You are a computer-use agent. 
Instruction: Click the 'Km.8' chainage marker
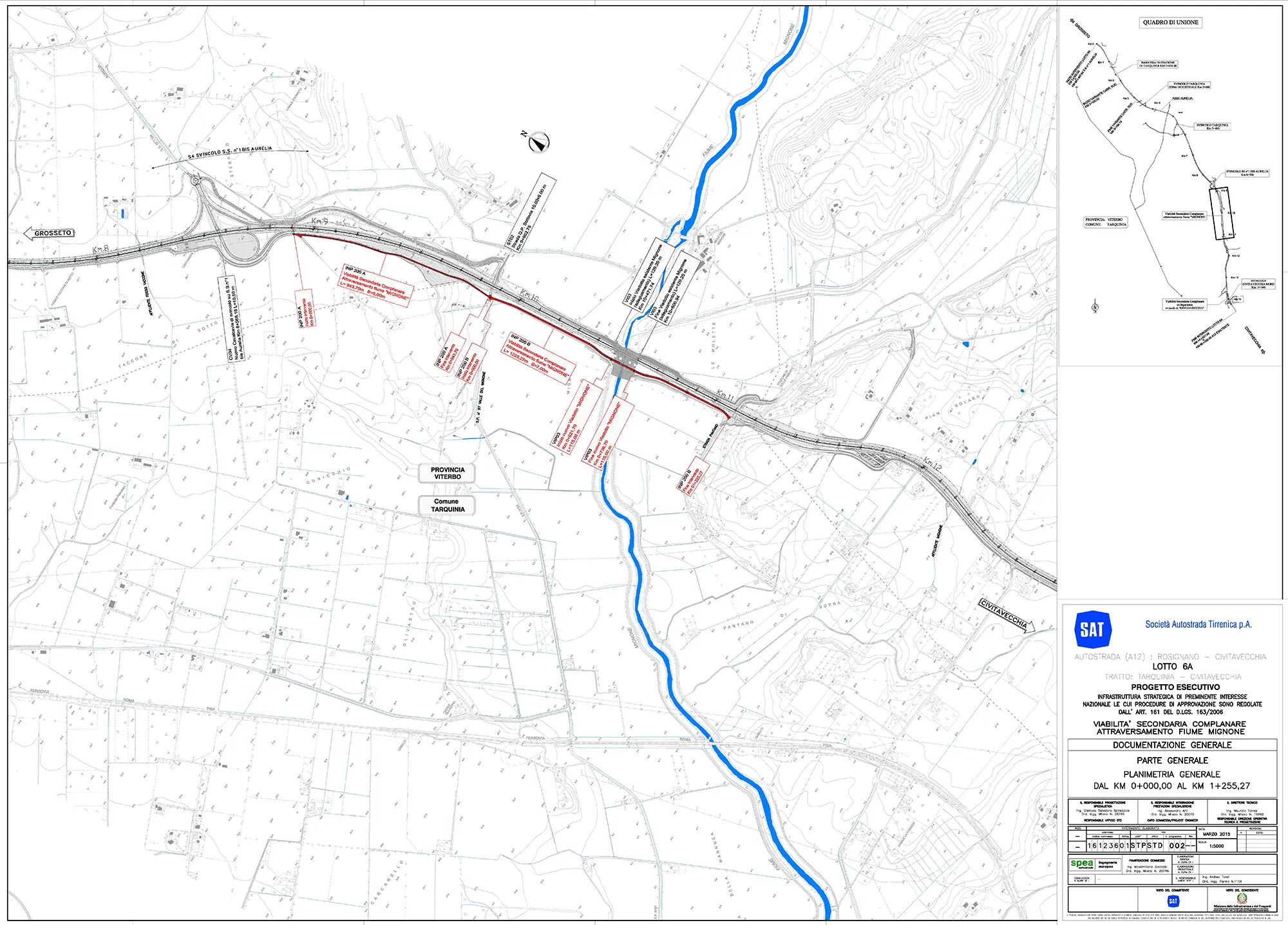pos(100,249)
